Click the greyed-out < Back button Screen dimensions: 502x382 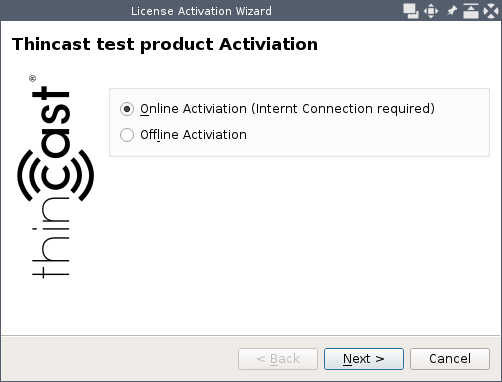[x=278, y=359]
